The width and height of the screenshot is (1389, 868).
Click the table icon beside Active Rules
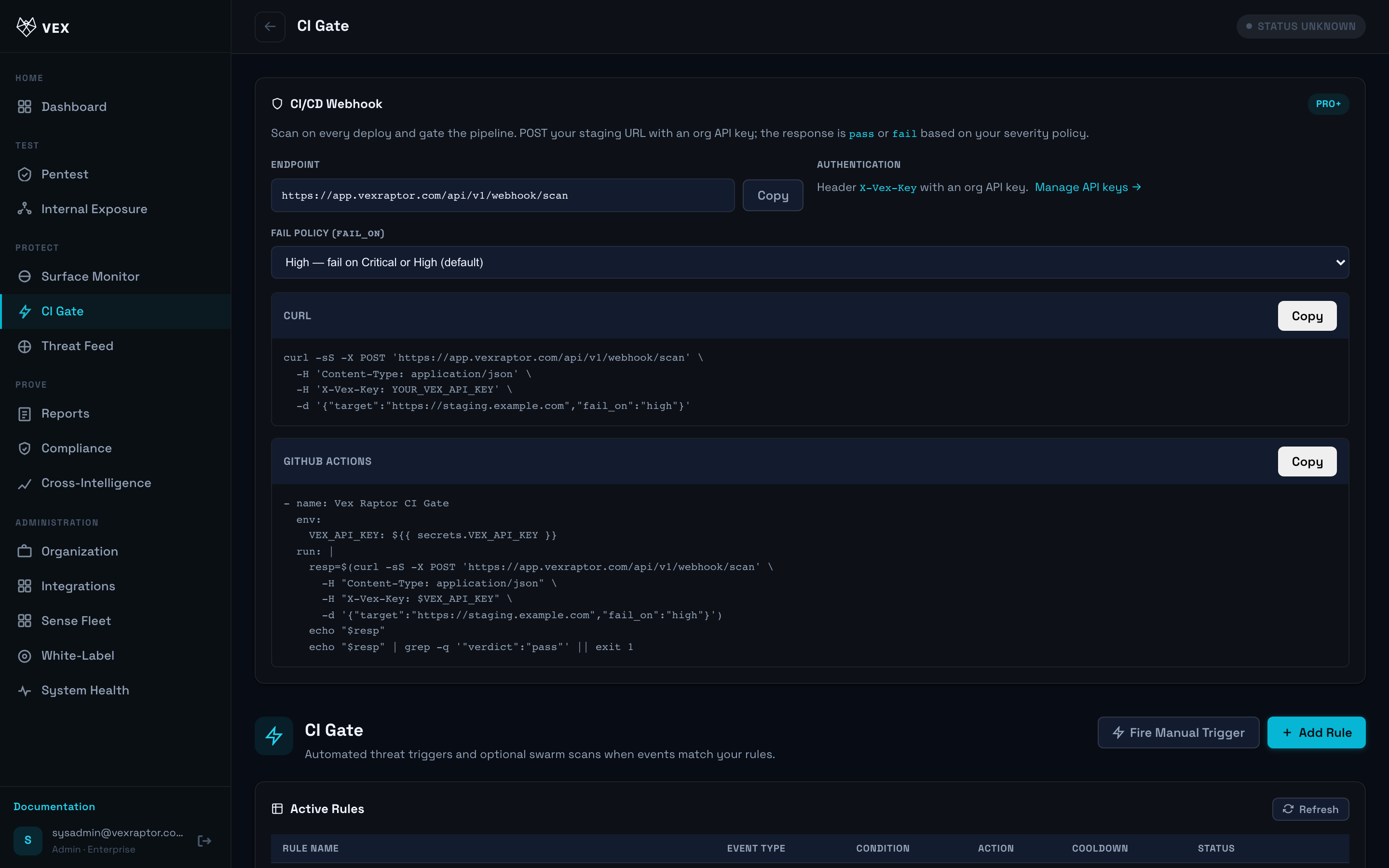(x=277, y=809)
